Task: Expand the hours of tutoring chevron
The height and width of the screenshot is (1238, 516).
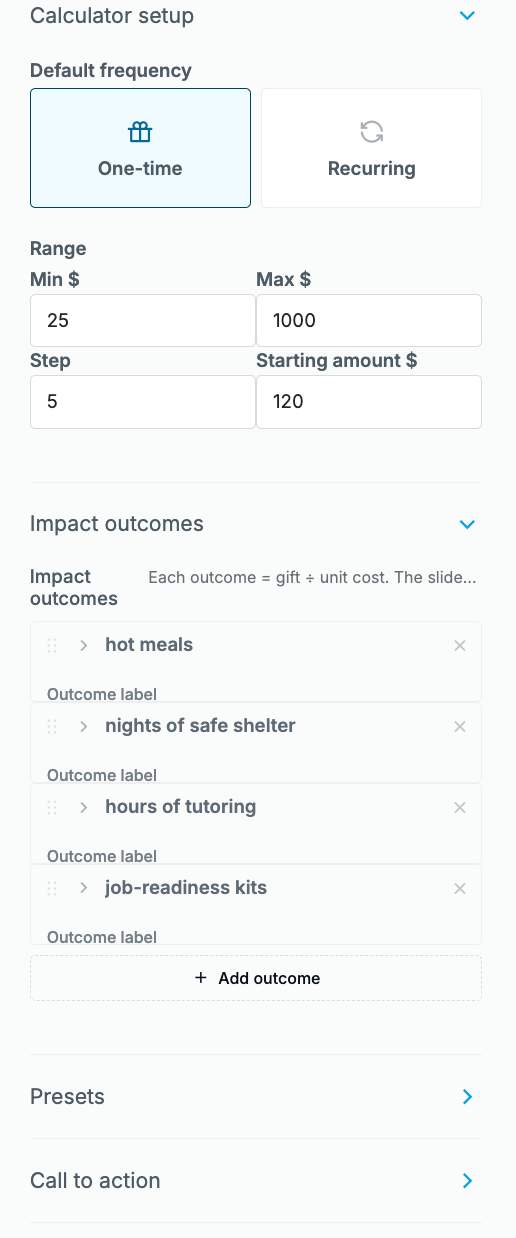Action: 84,807
